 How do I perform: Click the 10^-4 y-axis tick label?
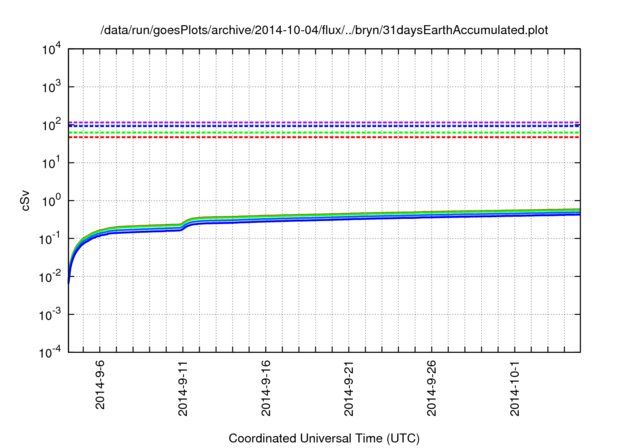pos(50,352)
